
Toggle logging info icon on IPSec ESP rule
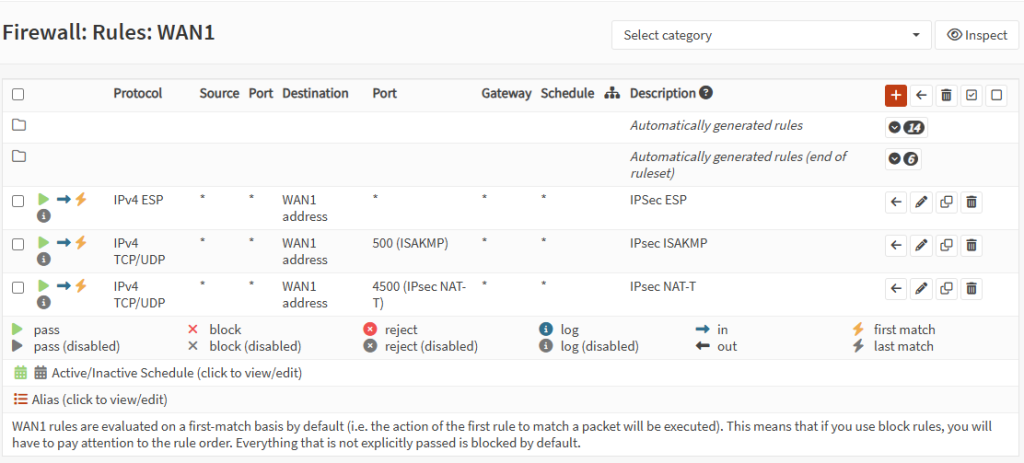[44, 216]
